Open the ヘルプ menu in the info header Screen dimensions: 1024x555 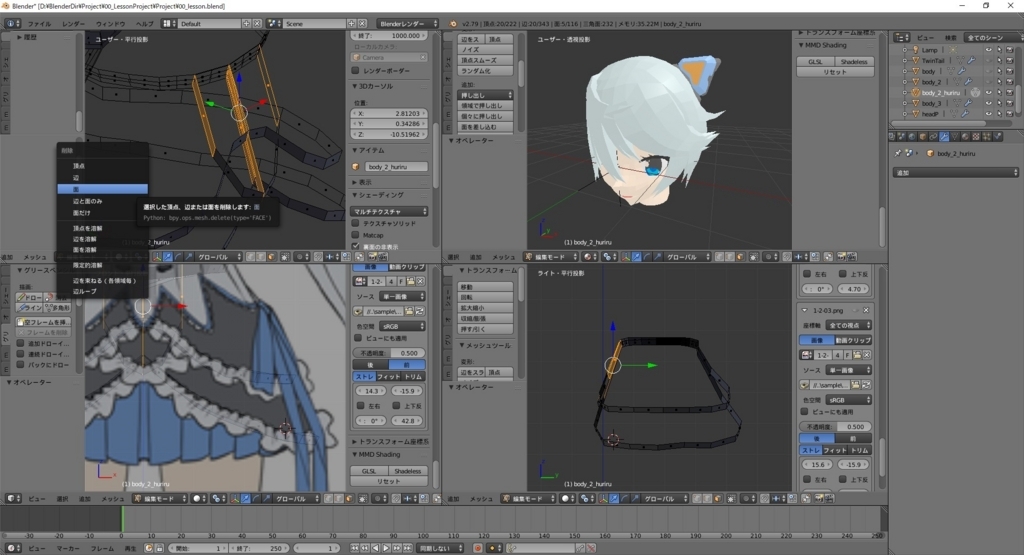pos(144,24)
